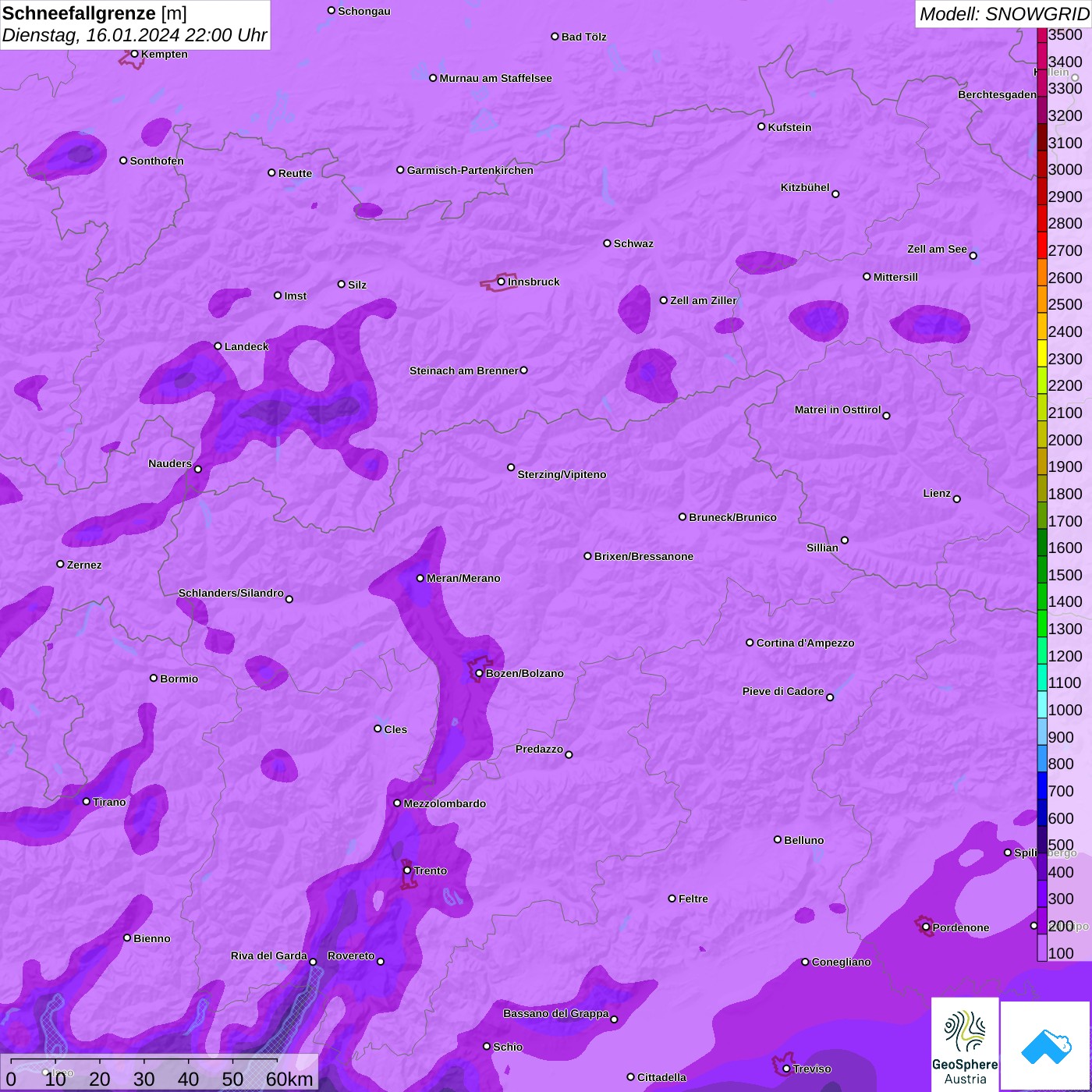The width and height of the screenshot is (1092, 1092).
Task: Click the Rovereto label
Action: pos(351,955)
